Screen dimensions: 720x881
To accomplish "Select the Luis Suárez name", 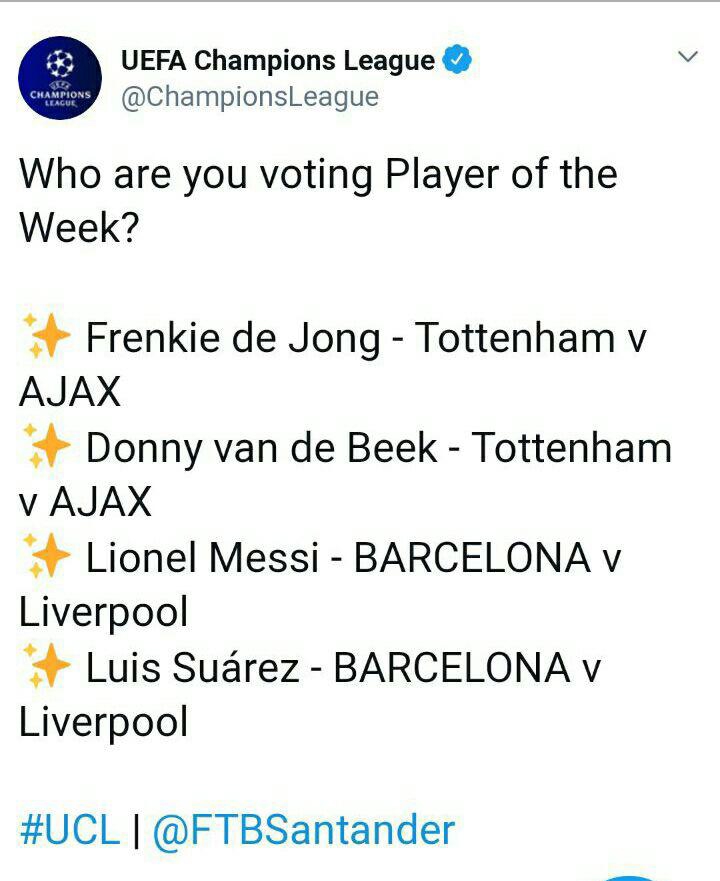I will (192, 668).
